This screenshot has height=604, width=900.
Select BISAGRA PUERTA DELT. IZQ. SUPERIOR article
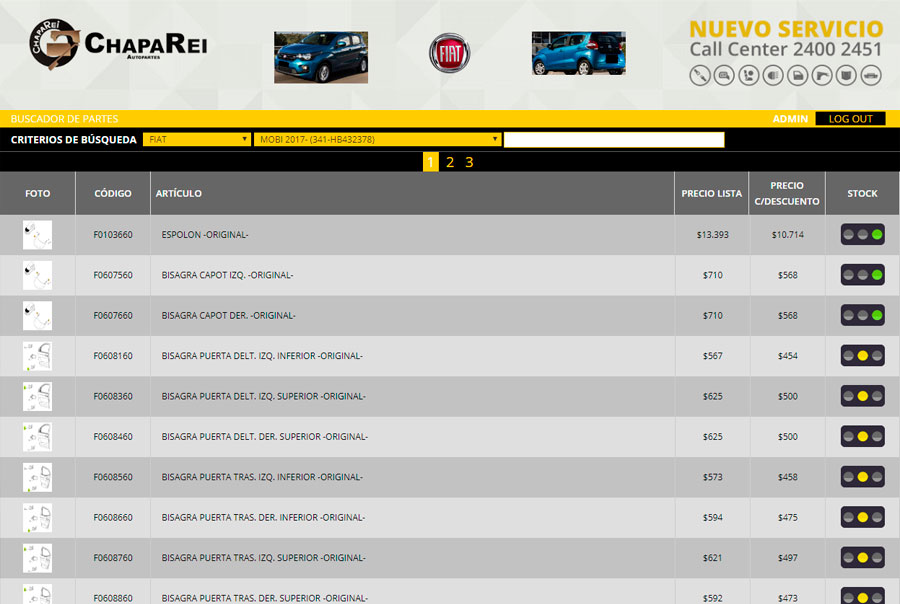click(x=263, y=396)
